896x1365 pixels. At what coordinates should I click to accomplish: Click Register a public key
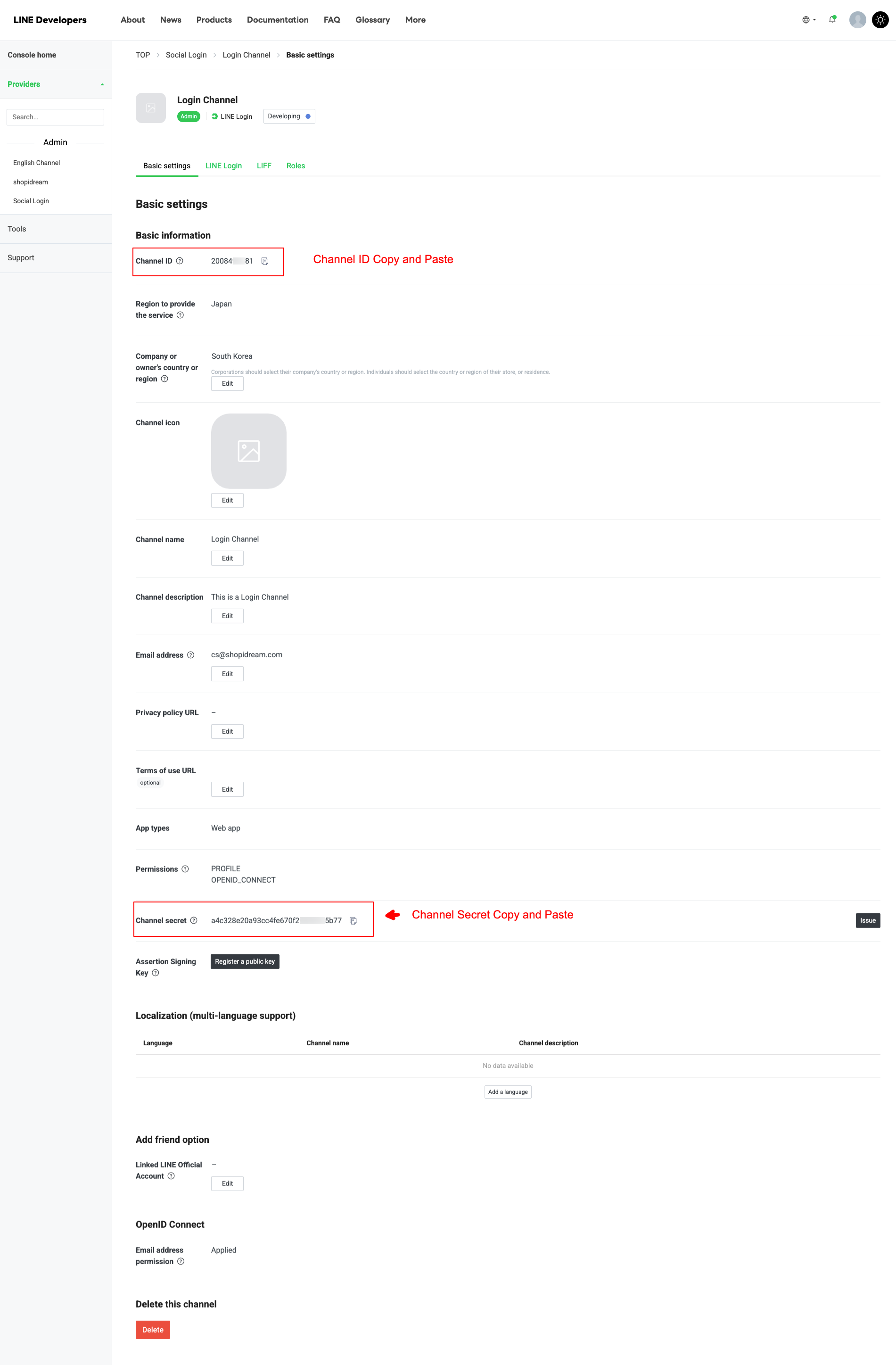coord(245,962)
